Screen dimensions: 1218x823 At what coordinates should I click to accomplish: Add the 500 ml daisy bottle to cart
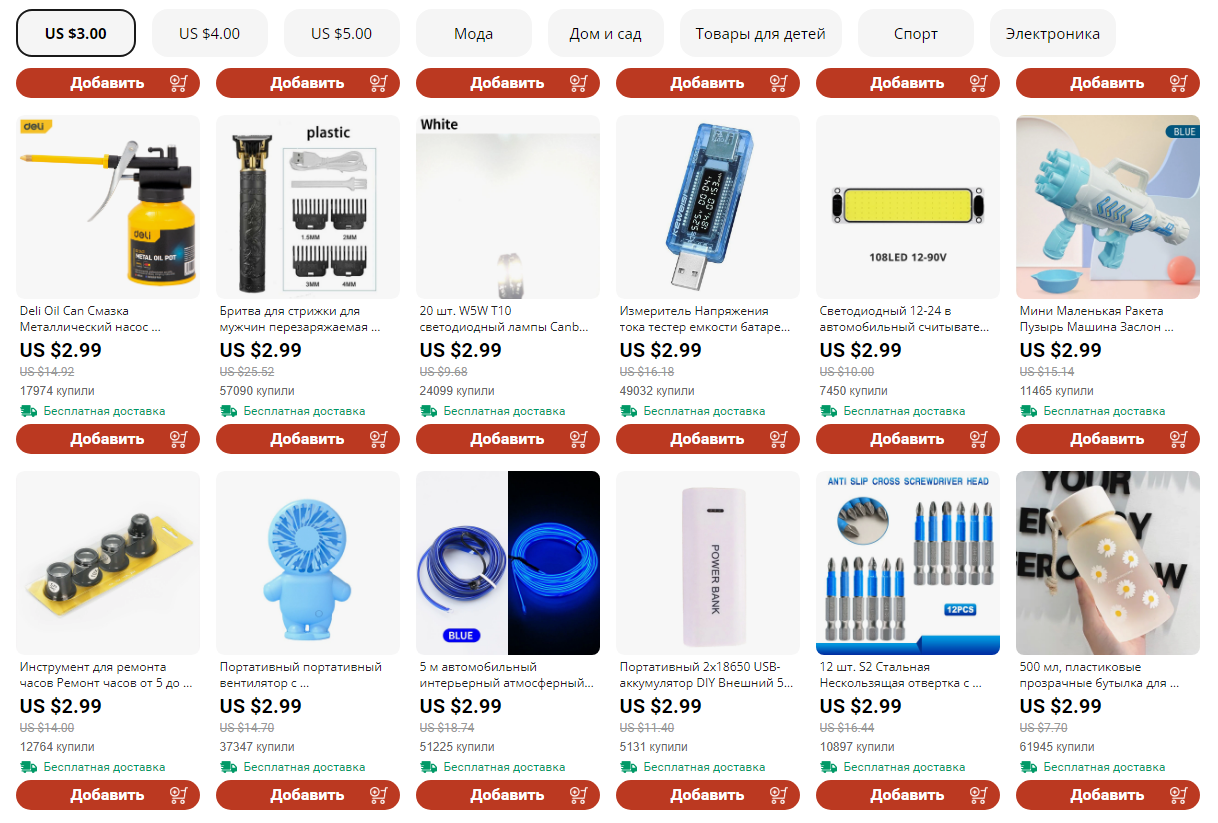click(x=1108, y=795)
